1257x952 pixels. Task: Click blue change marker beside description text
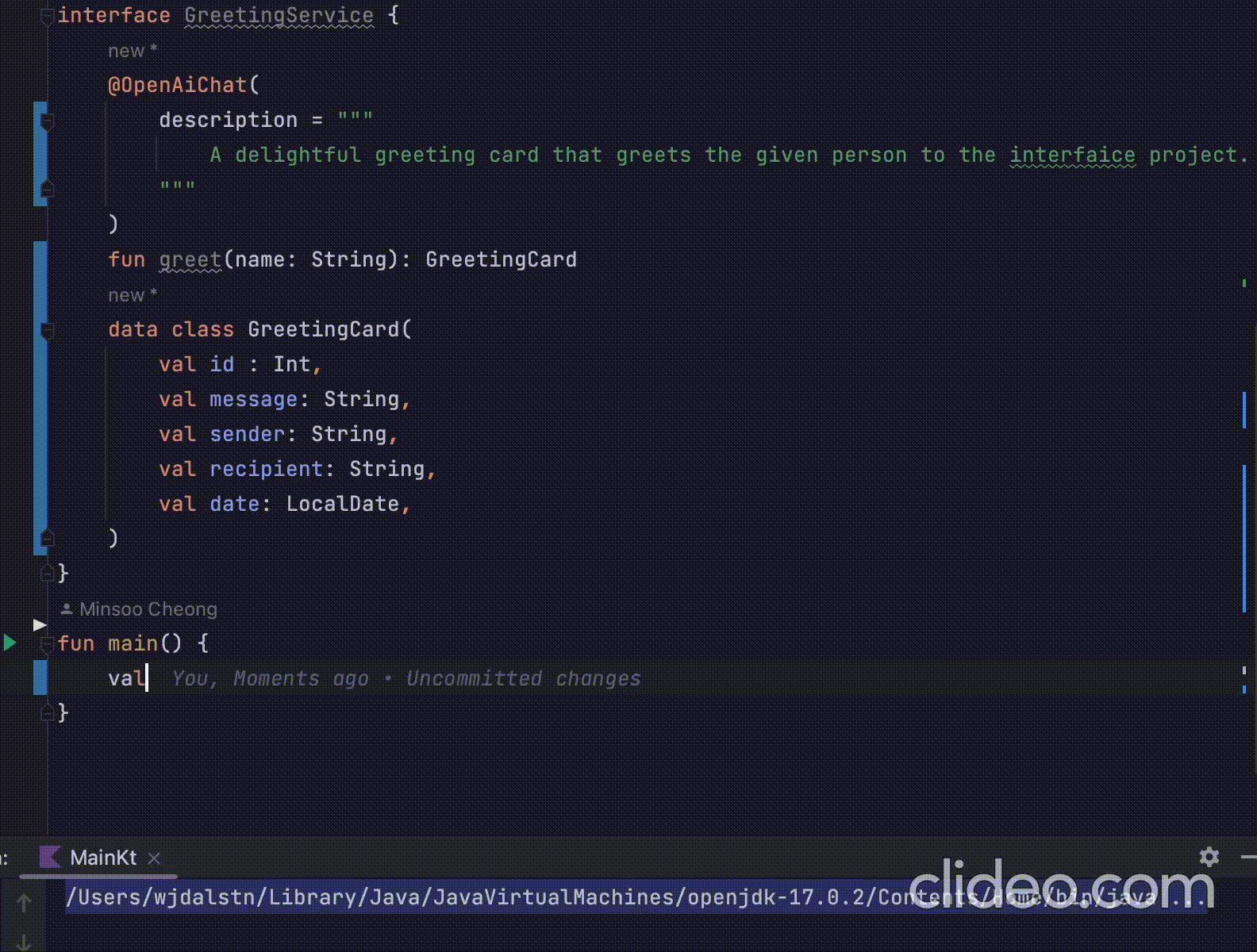(40, 154)
